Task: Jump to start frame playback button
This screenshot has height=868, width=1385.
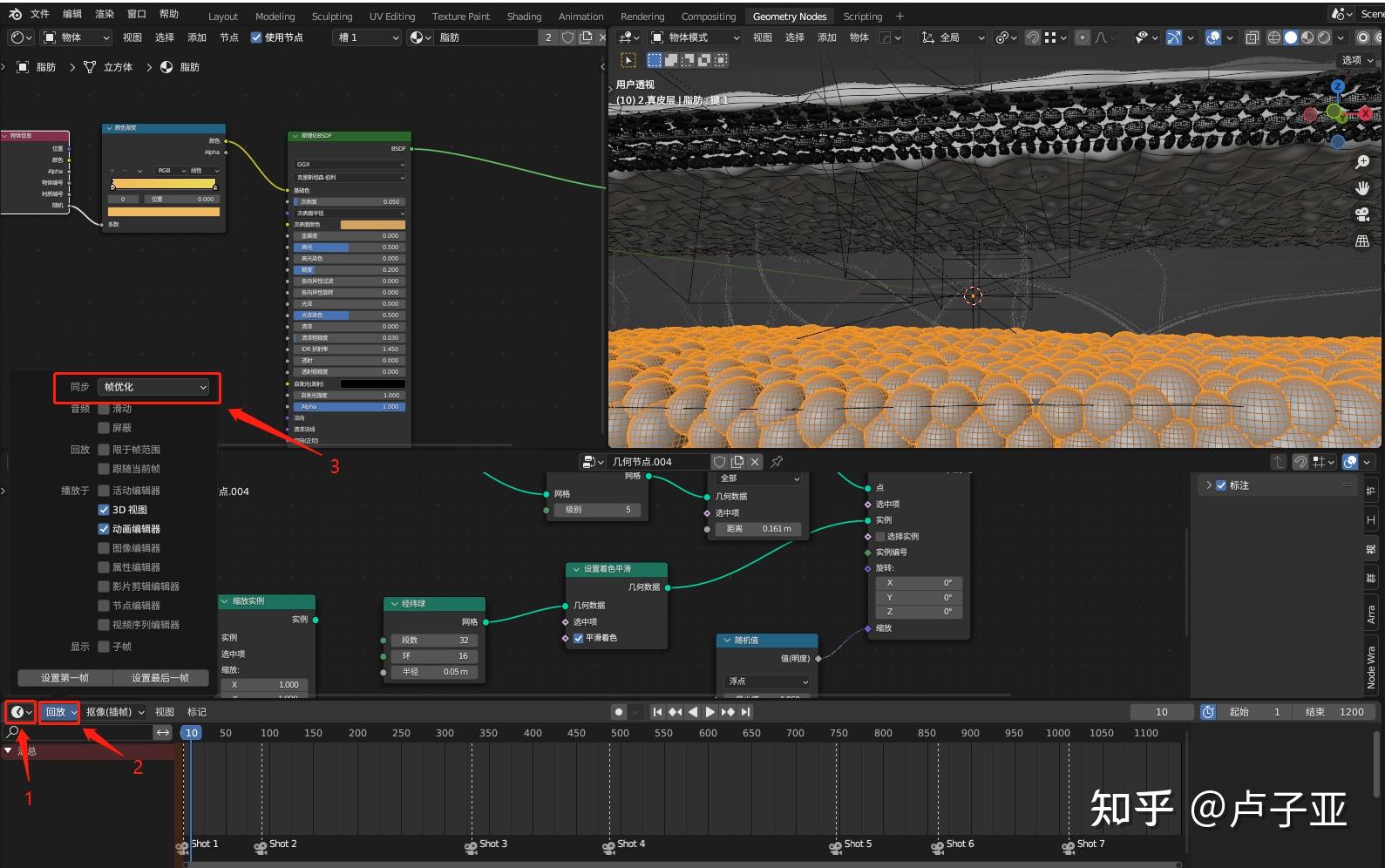Action: pos(657,712)
